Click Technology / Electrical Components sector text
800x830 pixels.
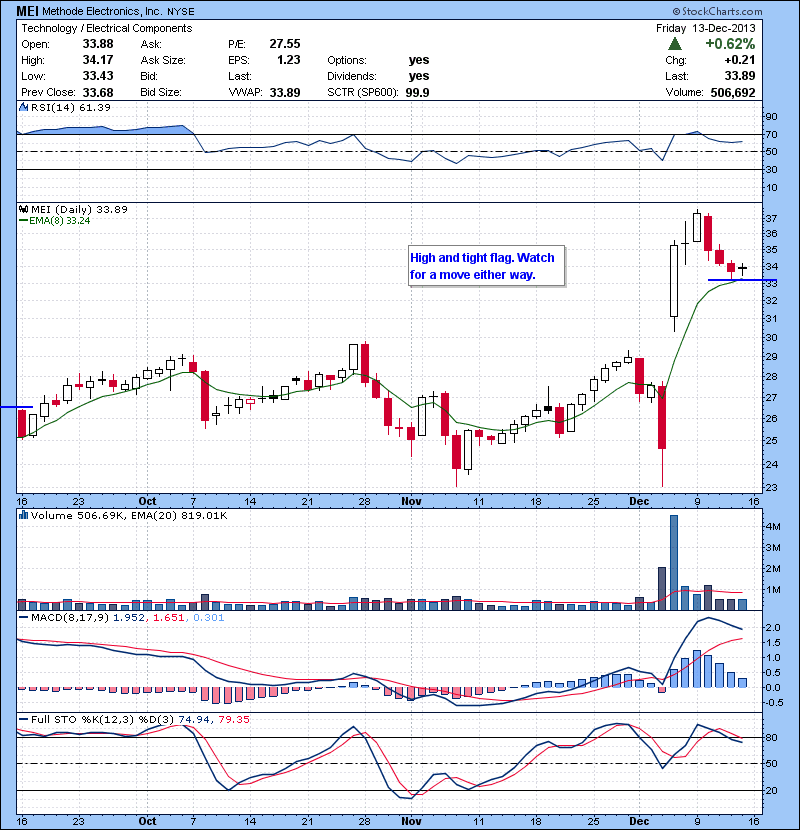click(106, 28)
